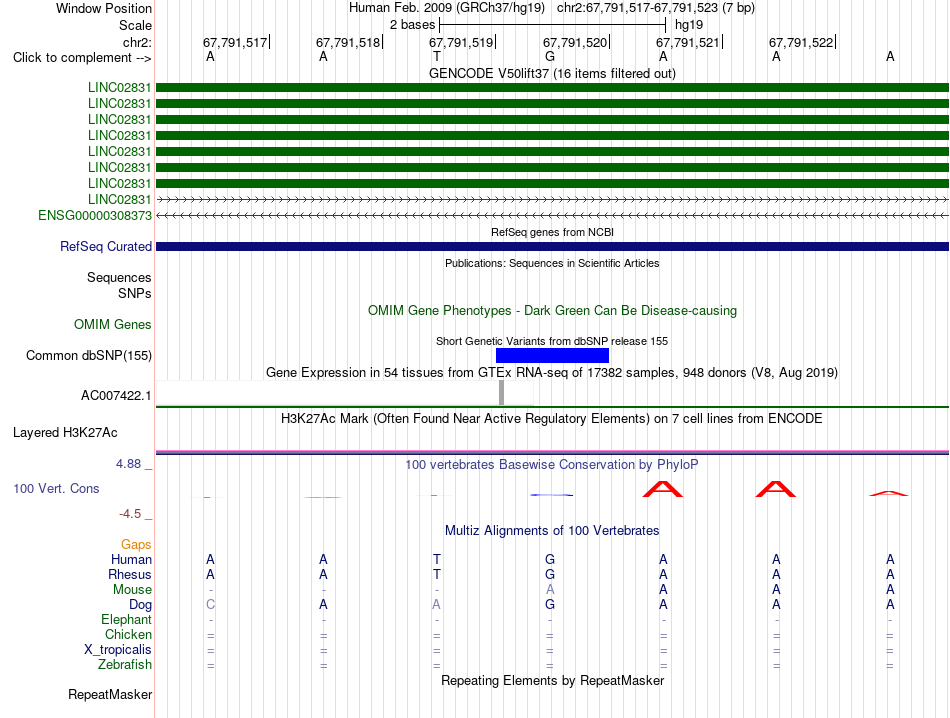
Task: Click position label 67,791,517
Action: [234, 42]
